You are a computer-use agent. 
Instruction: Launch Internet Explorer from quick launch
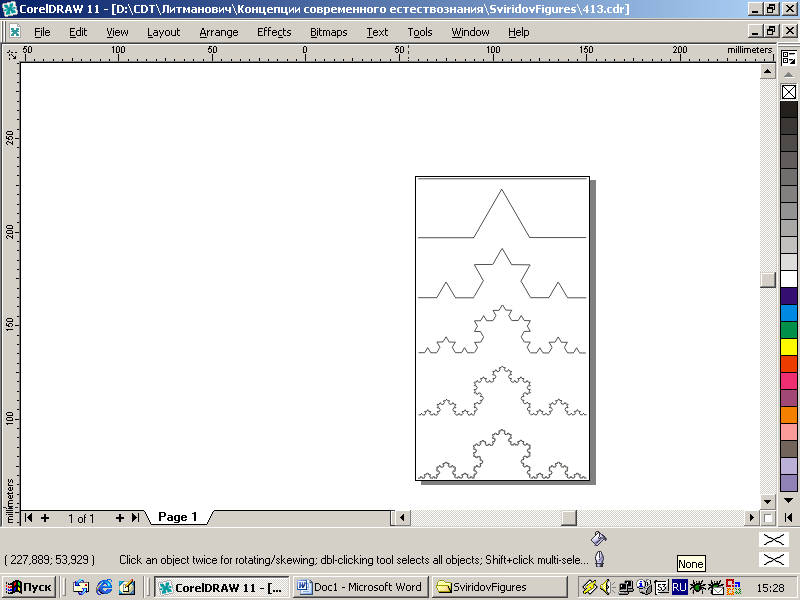[104, 587]
